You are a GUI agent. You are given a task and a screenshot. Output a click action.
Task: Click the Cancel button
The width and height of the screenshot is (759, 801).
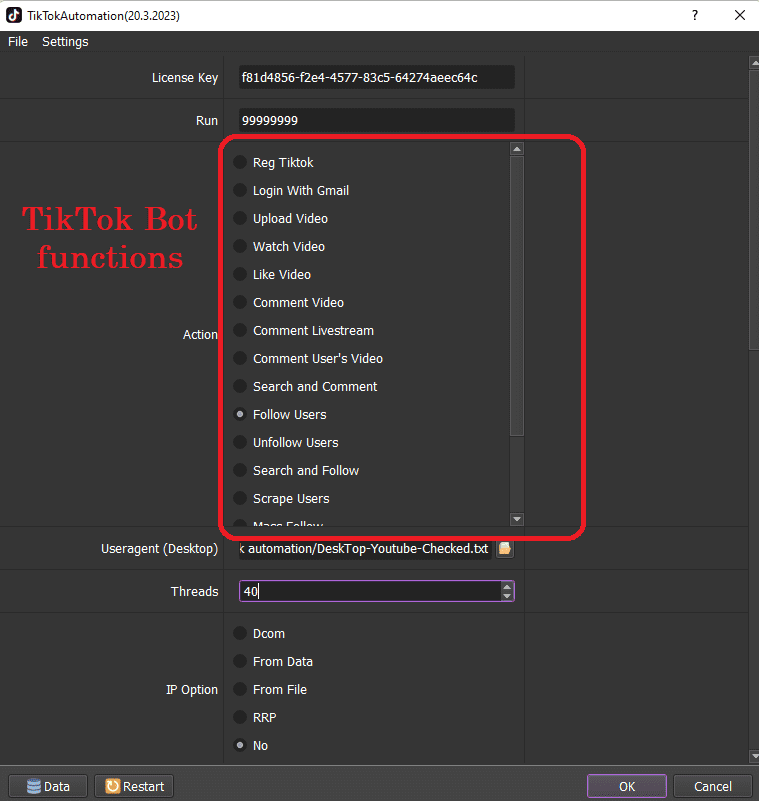point(713,786)
